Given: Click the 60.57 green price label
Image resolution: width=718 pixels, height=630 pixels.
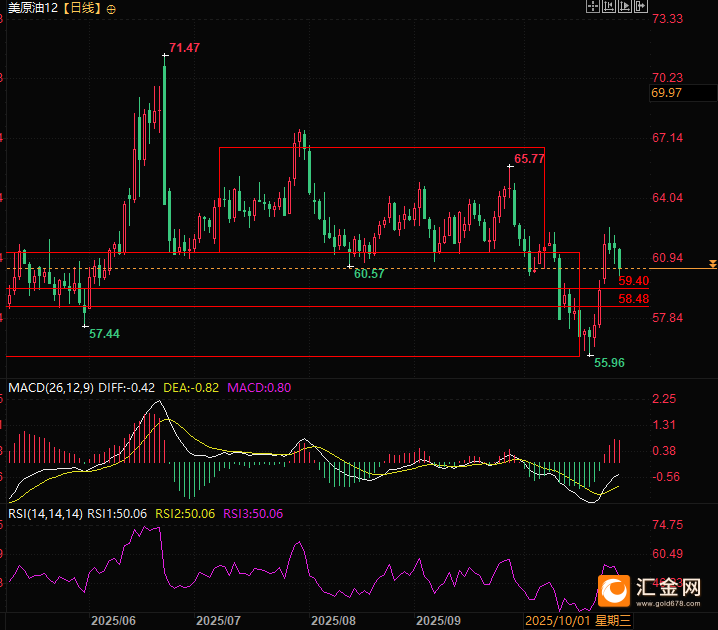Looking at the screenshot, I should [x=369, y=273].
